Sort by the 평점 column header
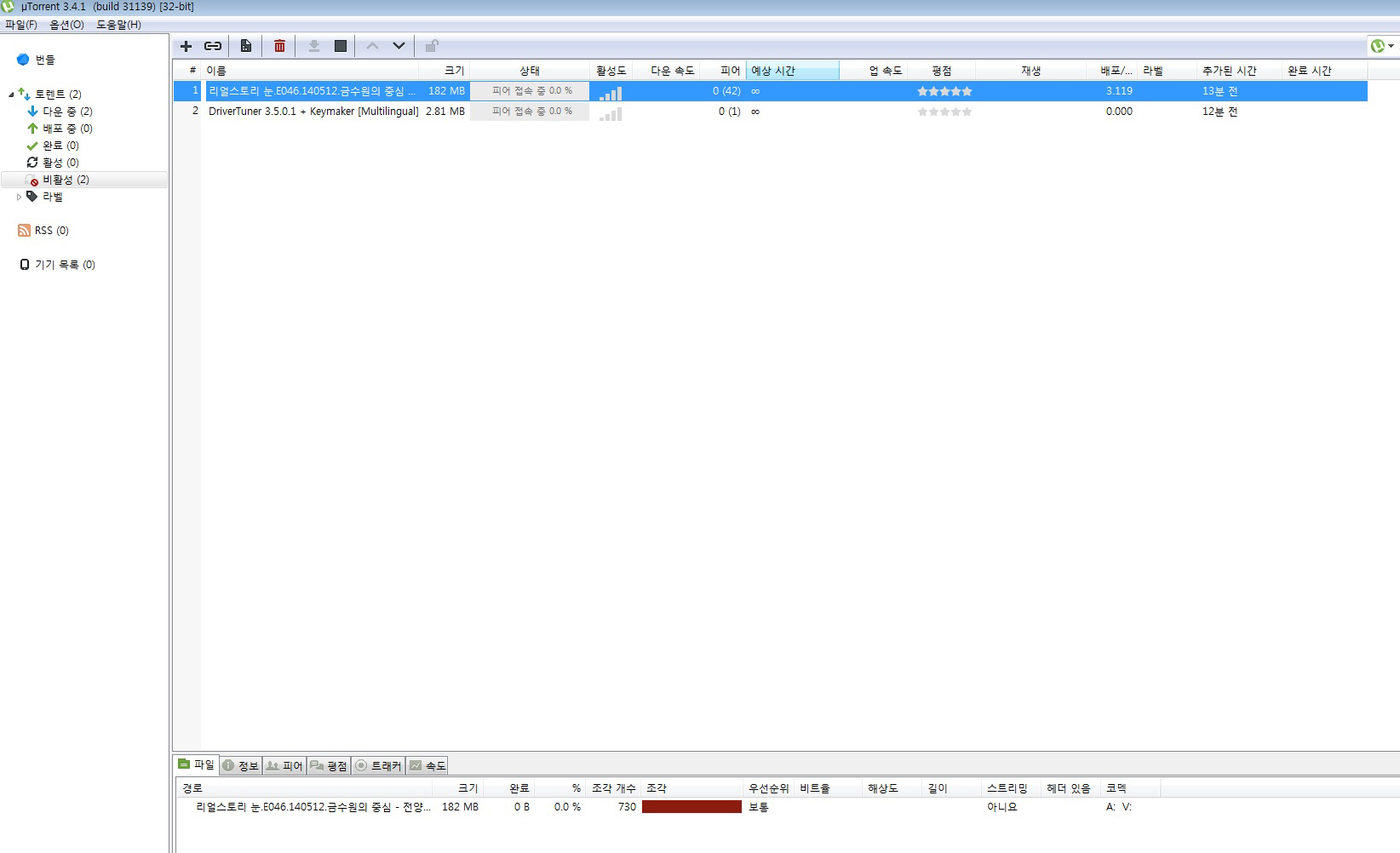 click(942, 71)
